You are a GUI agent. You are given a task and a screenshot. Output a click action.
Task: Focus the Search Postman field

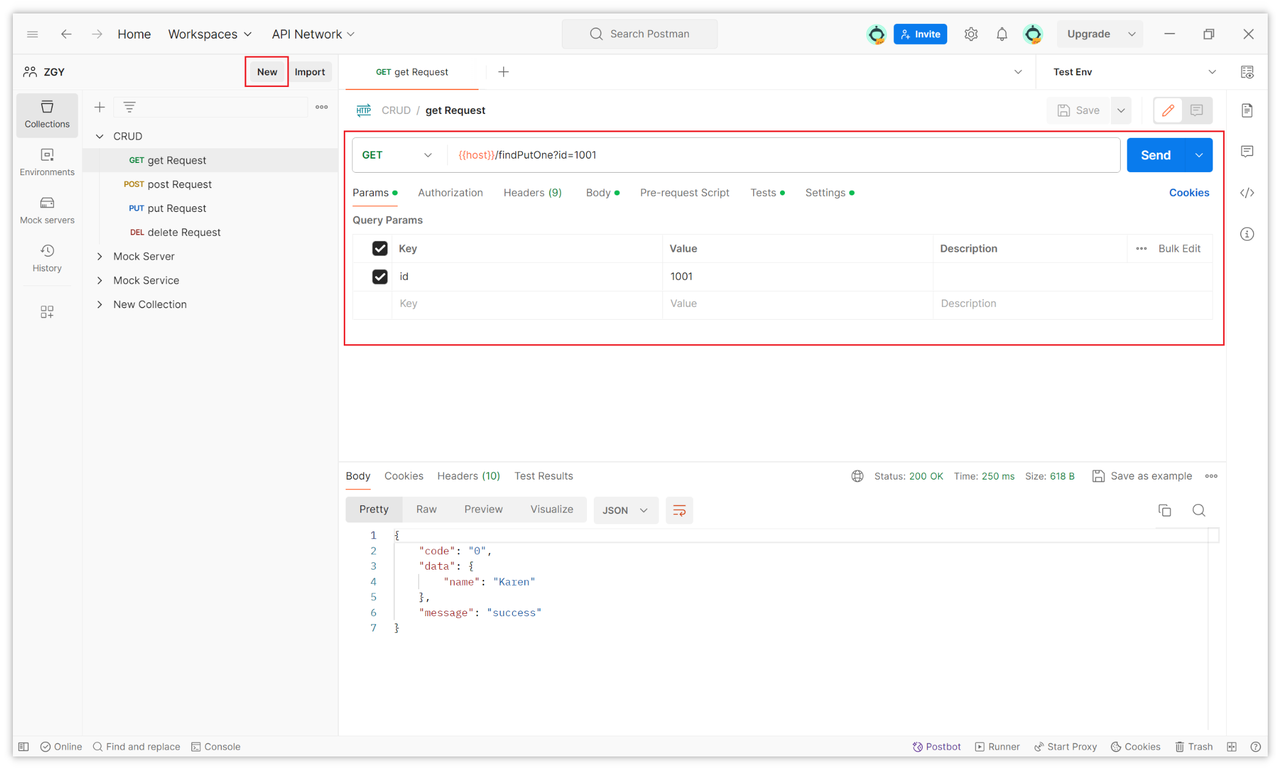coord(640,34)
